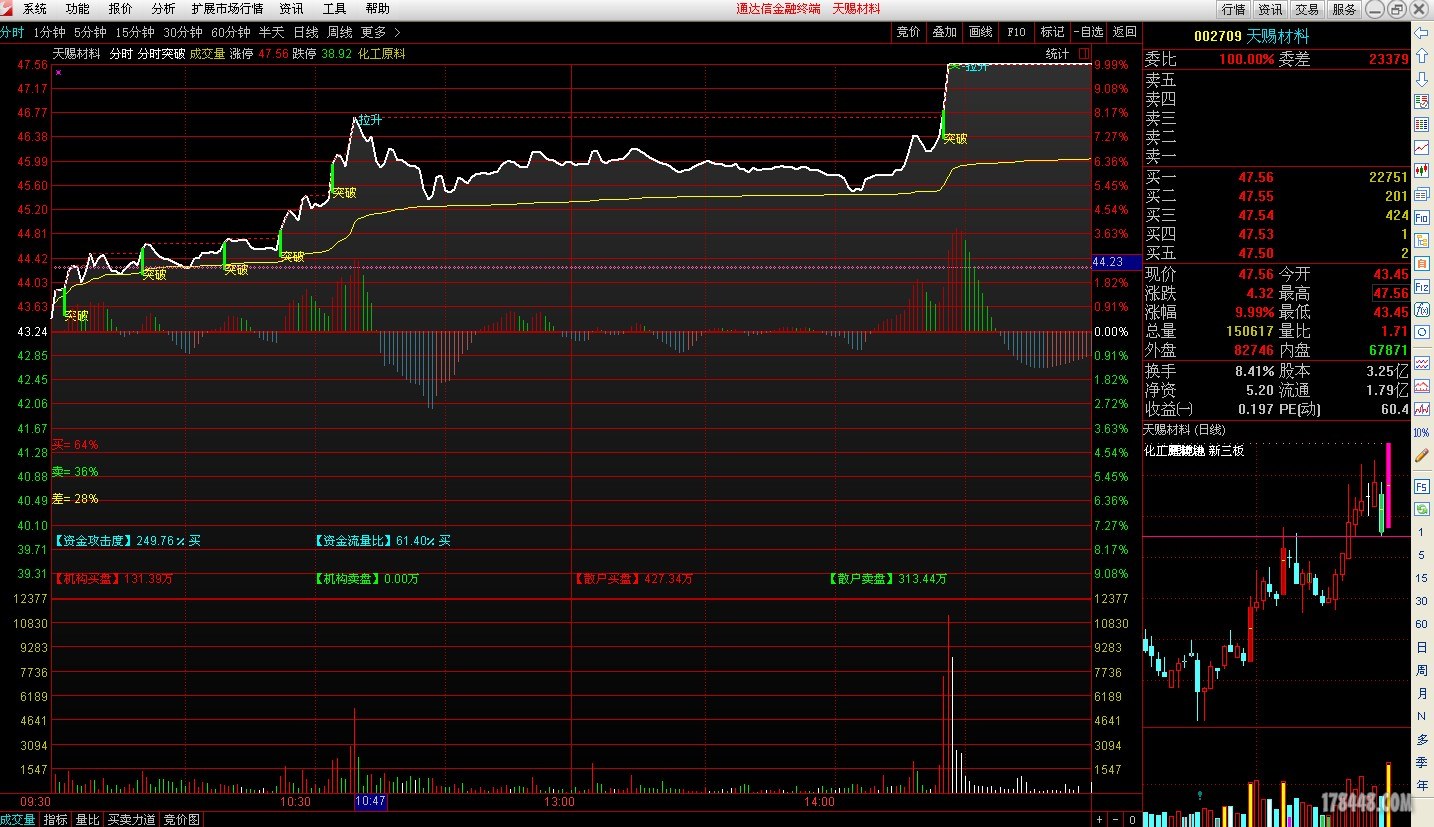Click the wavy dual-line indicator icon
The width and height of the screenshot is (1434, 827).
[x=1421, y=362]
